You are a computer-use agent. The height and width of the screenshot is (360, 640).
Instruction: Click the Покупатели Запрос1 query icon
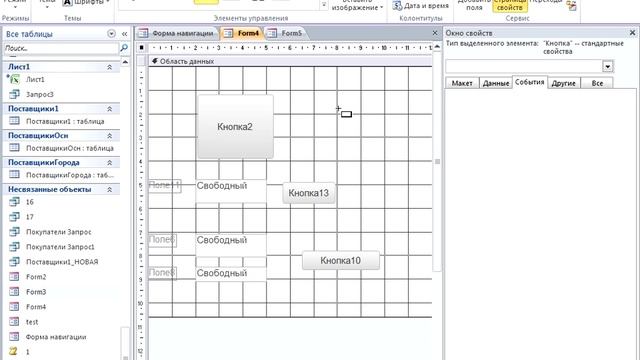coord(14,247)
